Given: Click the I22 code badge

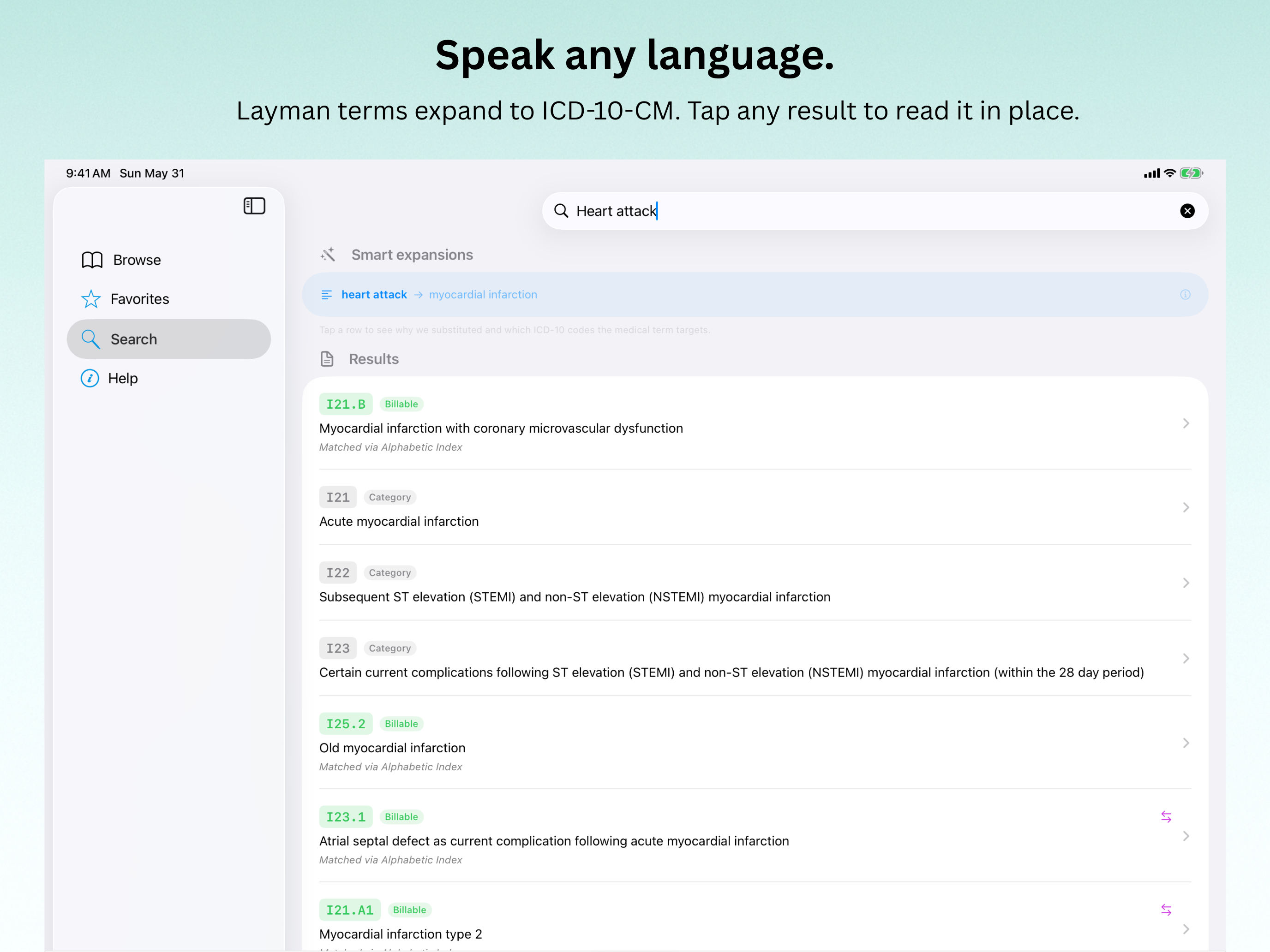Looking at the screenshot, I should (338, 573).
